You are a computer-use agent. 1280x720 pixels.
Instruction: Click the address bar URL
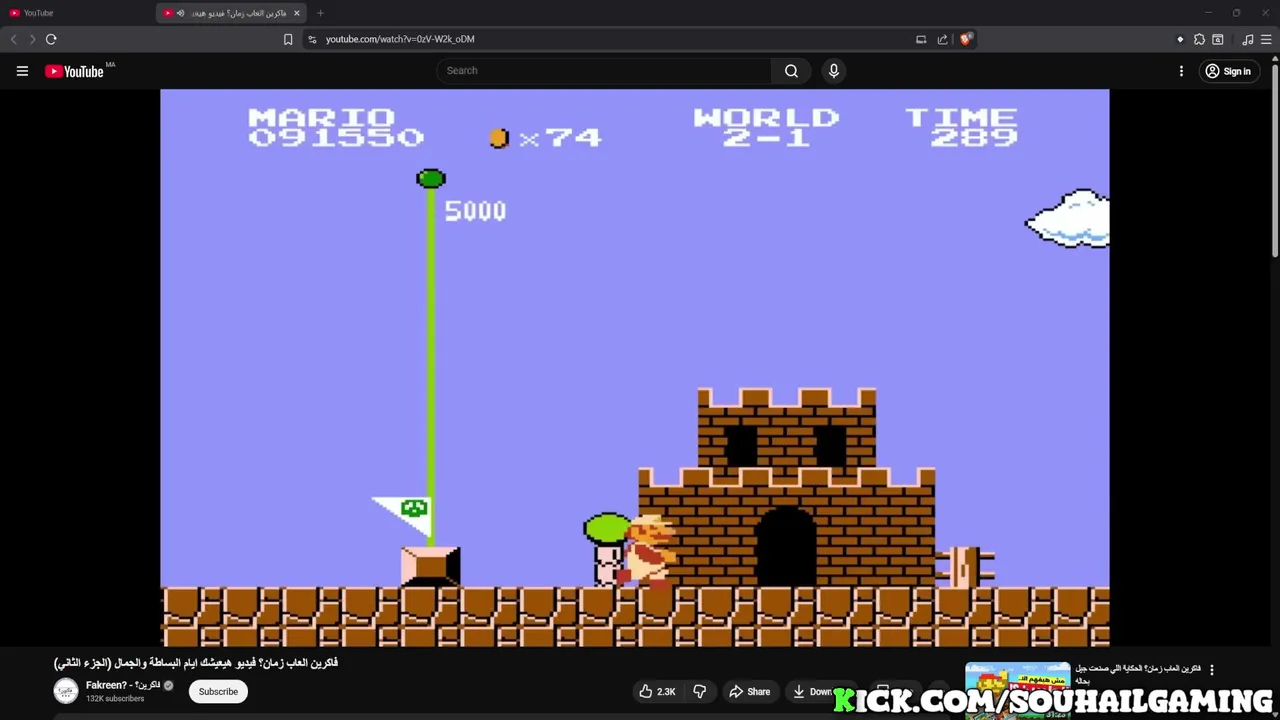(x=400, y=39)
